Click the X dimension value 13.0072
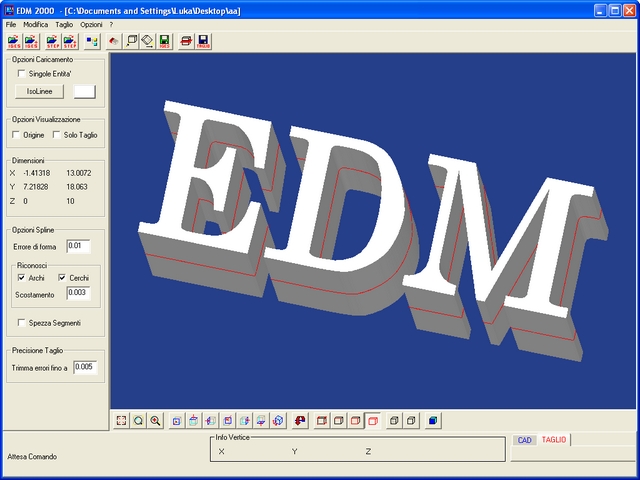Viewport: 640px width, 480px height. 79,173
